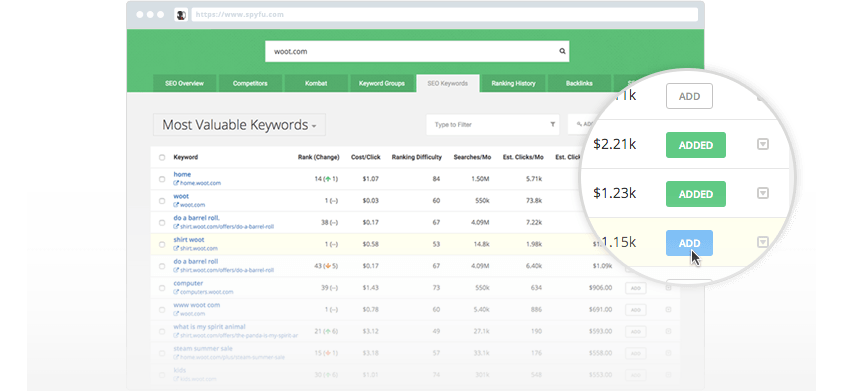
Task: Switch to Competitors tab
Action: pyautogui.click(x=250, y=83)
